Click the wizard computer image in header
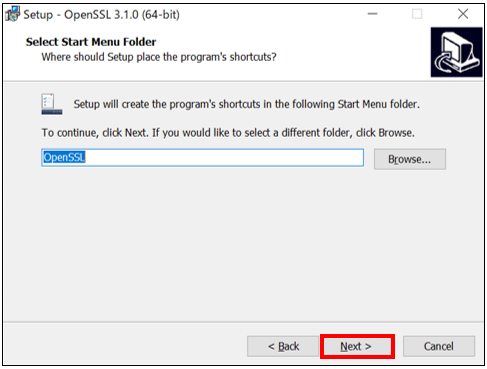This screenshot has width=487, height=369. click(456, 52)
